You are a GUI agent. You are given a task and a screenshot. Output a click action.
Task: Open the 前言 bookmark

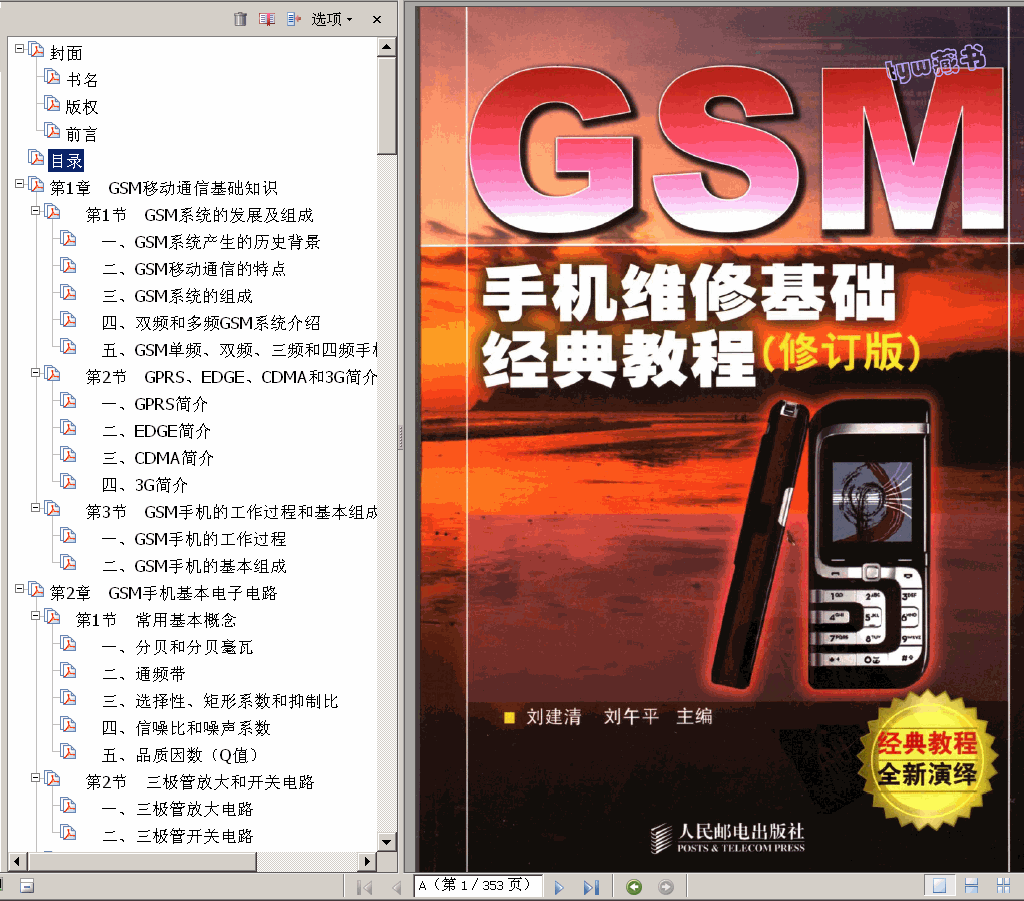[x=82, y=134]
